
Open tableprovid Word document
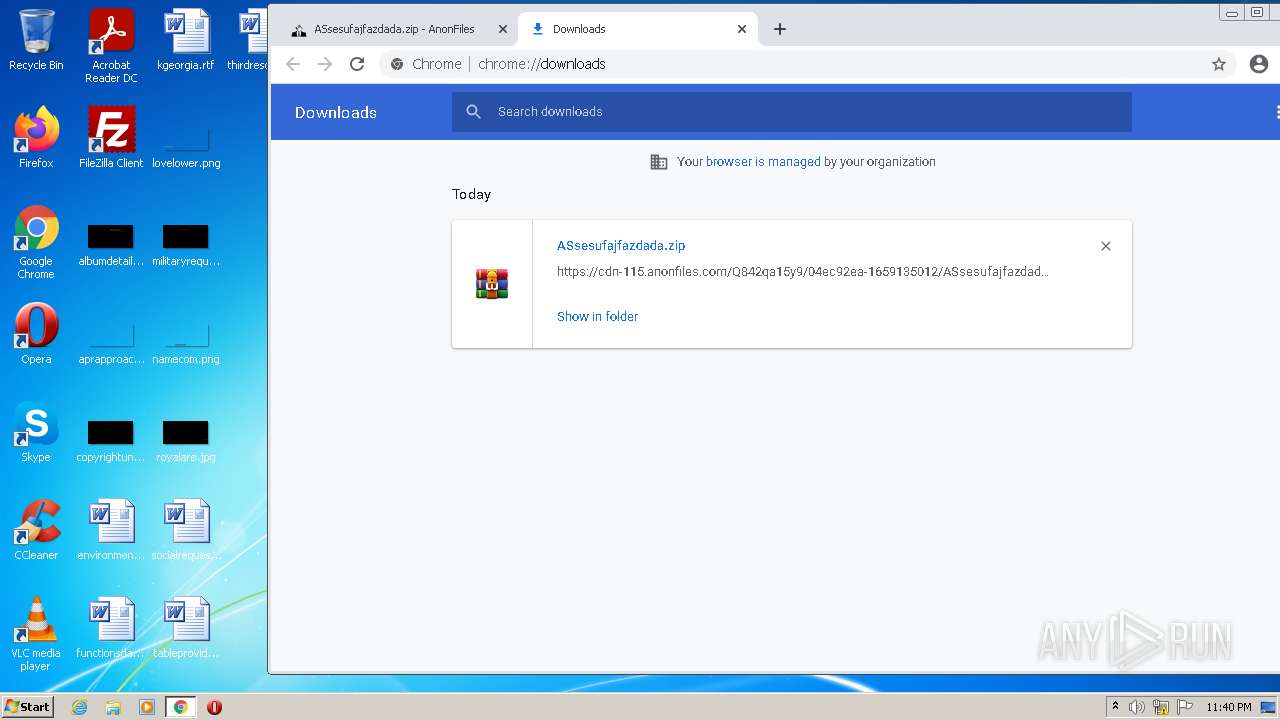[186, 628]
